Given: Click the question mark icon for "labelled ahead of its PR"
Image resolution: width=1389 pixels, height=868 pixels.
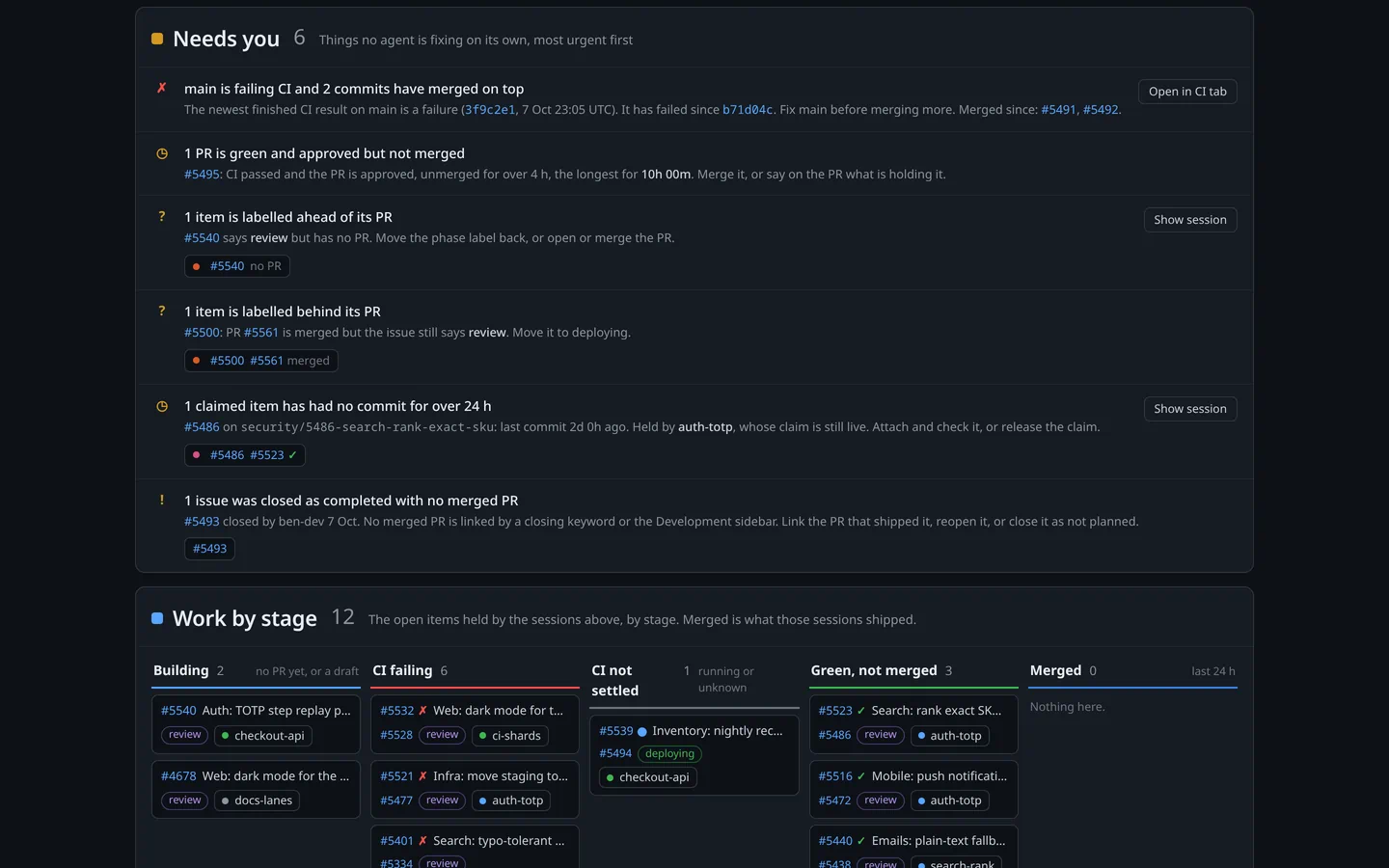Looking at the screenshot, I should (x=162, y=217).
